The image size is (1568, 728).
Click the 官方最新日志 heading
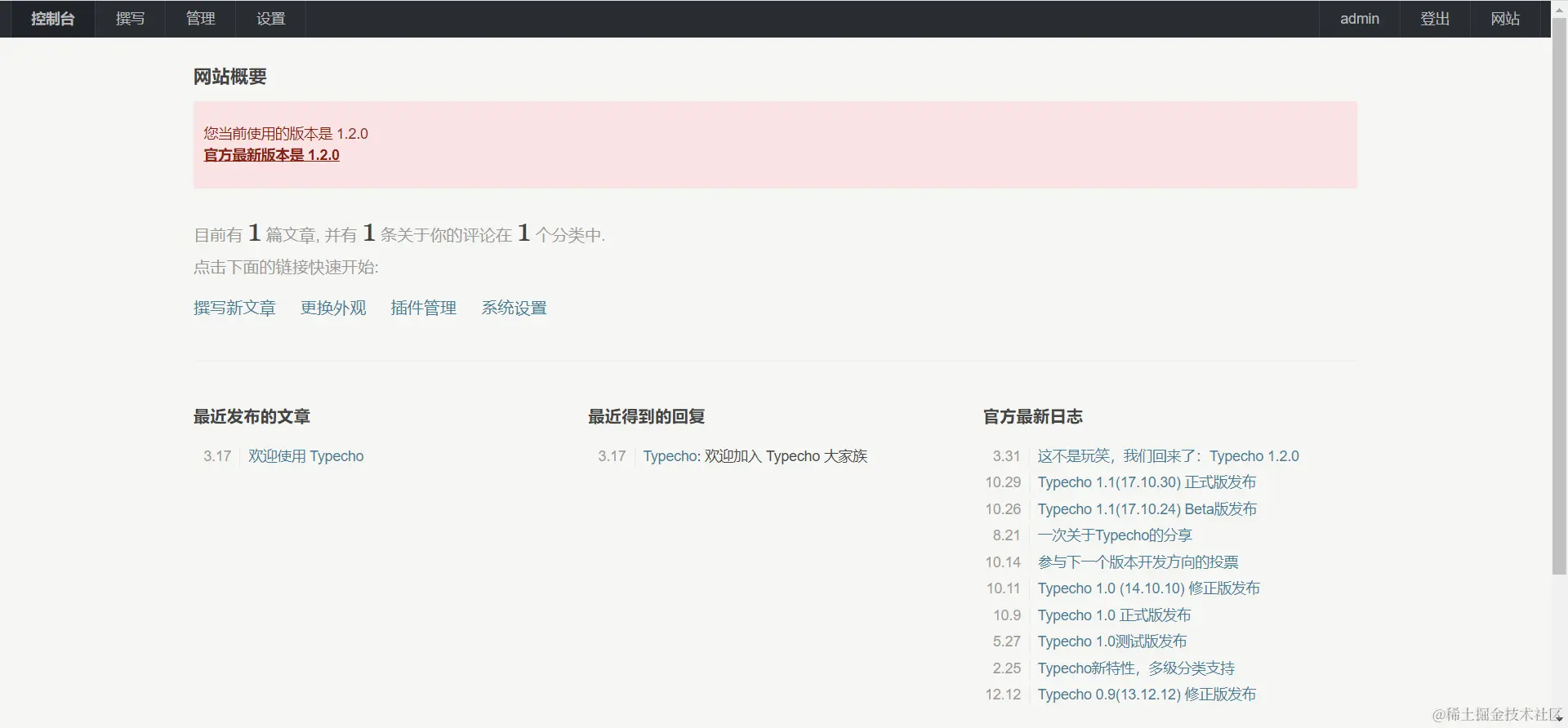[x=1033, y=416]
